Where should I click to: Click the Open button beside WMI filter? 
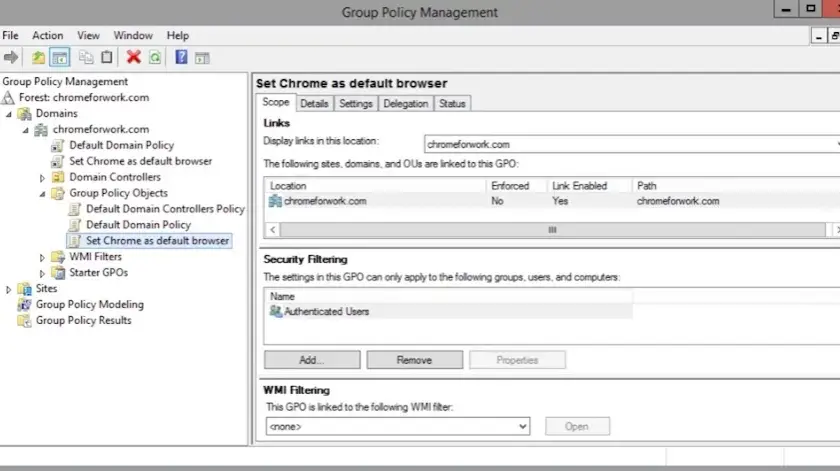pos(577,427)
